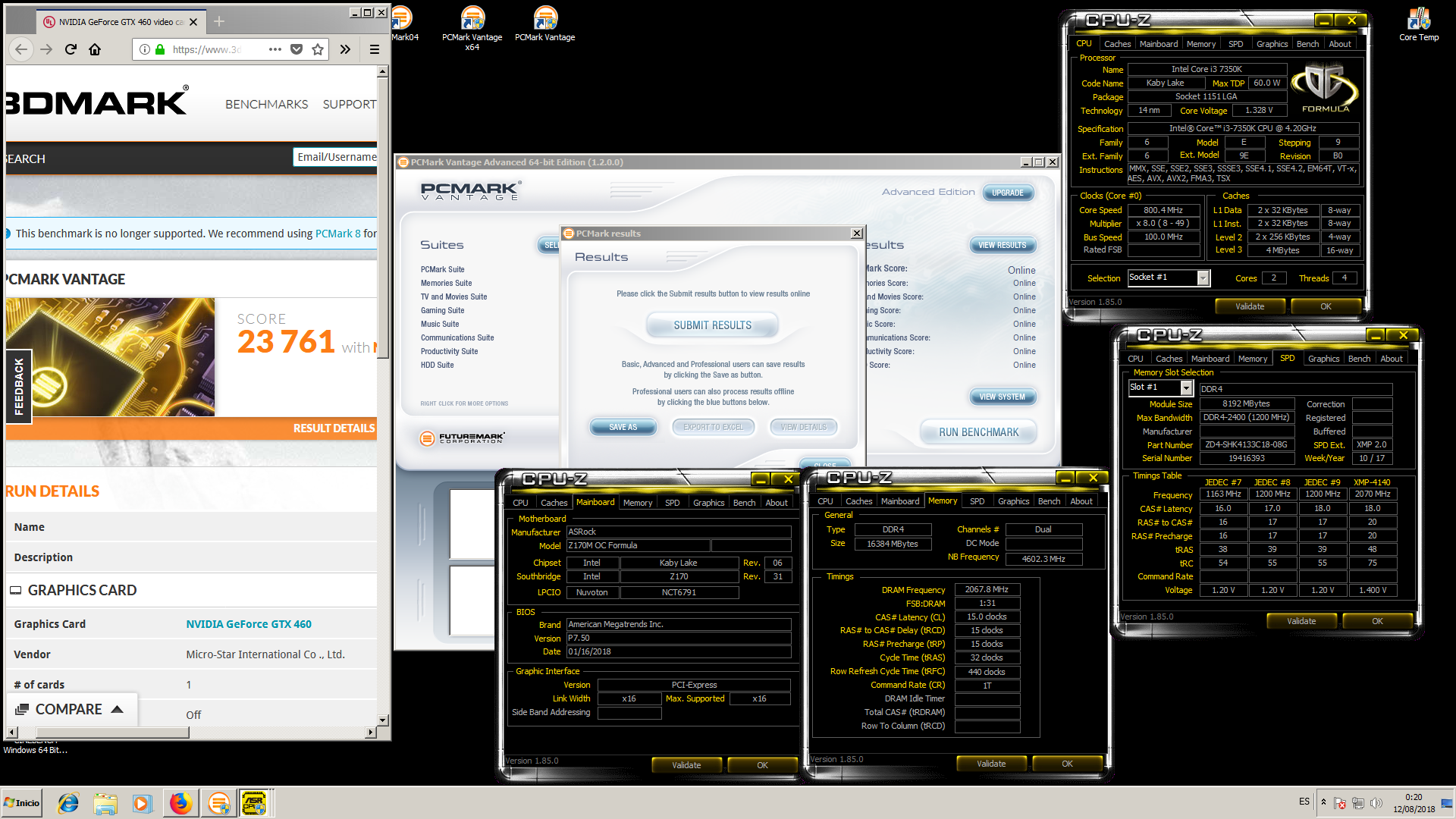Screen dimensions: 1456x819
Task: Show more toolbar items chevron in Firefox
Action: pos(345,49)
